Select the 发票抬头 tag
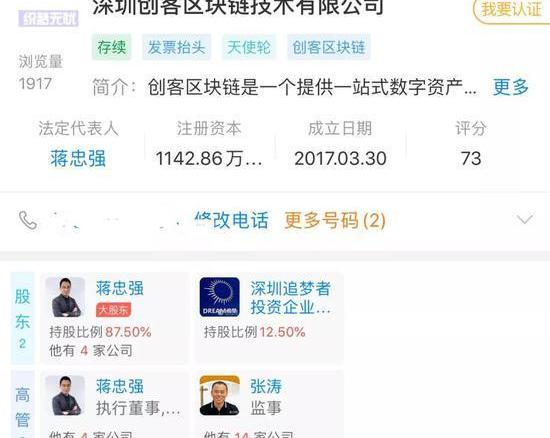Screen dimensions: 550x438 point(176,47)
